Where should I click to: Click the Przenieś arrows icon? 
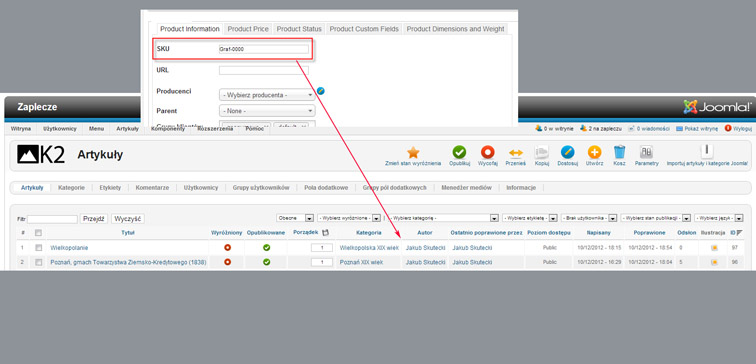[515, 153]
